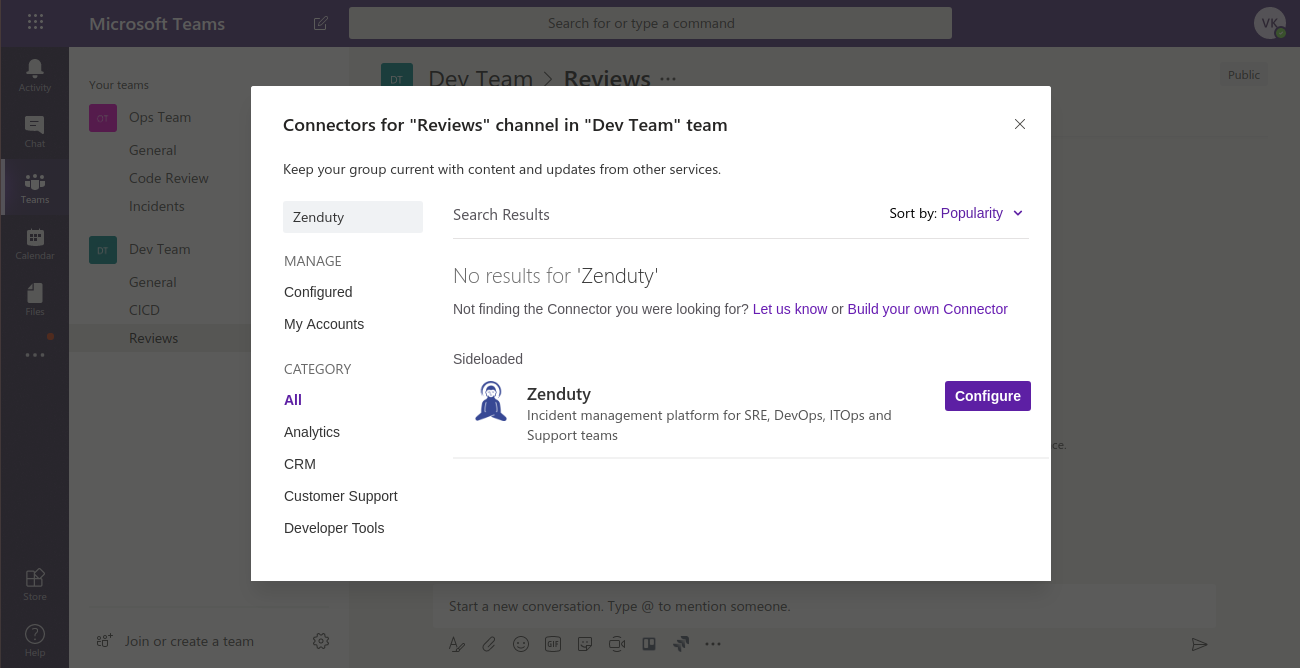Select the Analytics connector category
This screenshot has width=1300, height=668.
[x=311, y=431]
